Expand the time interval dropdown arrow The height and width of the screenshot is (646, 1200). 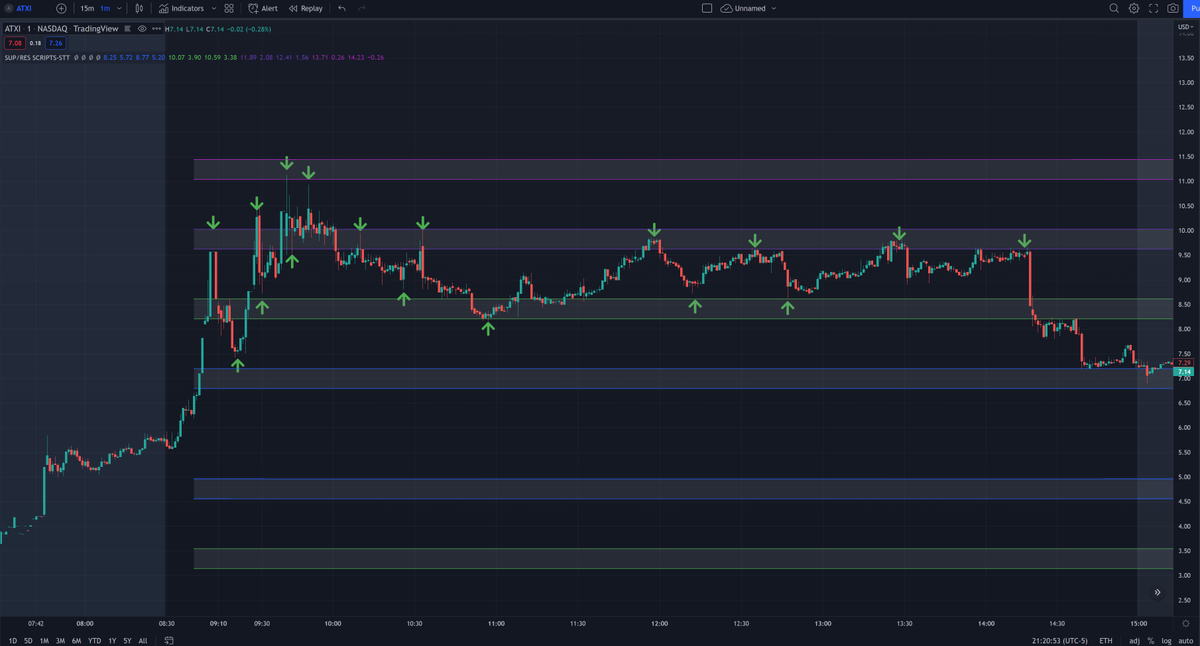pos(120,8)
